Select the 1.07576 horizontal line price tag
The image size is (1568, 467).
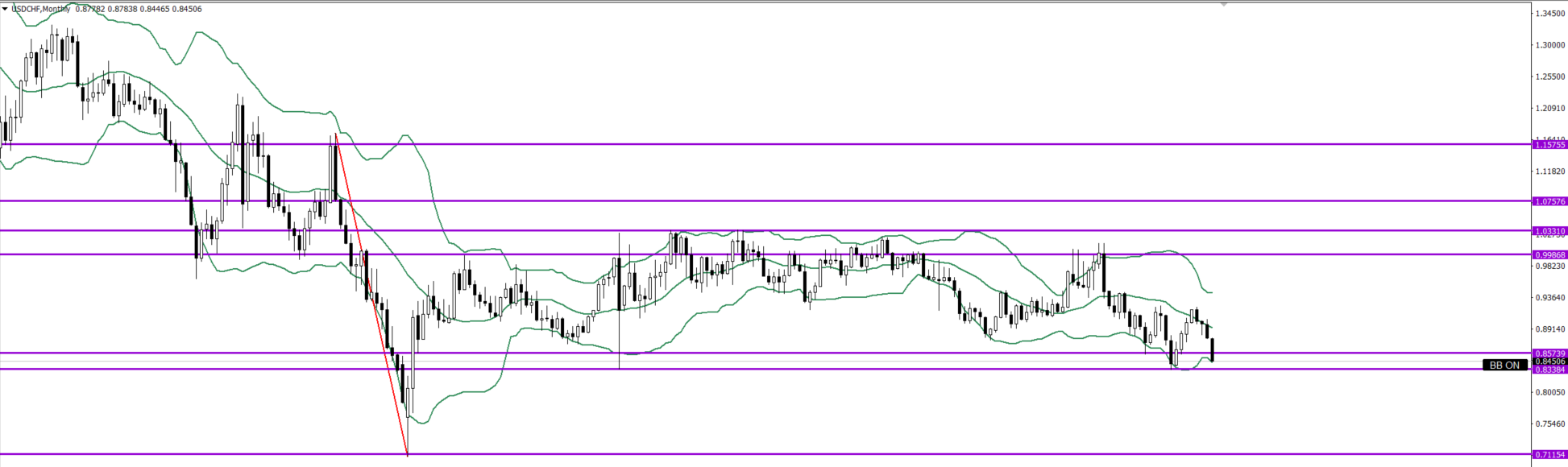1550,201
